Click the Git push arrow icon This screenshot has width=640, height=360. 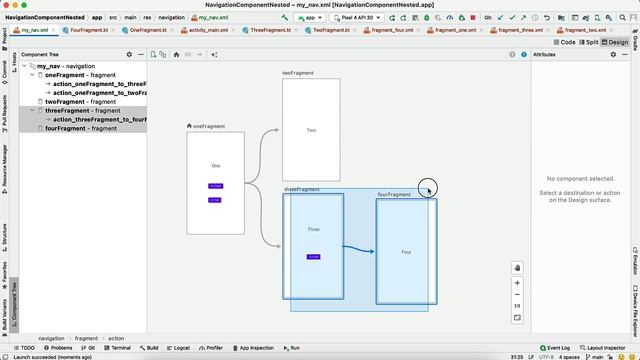click(523, 18)
